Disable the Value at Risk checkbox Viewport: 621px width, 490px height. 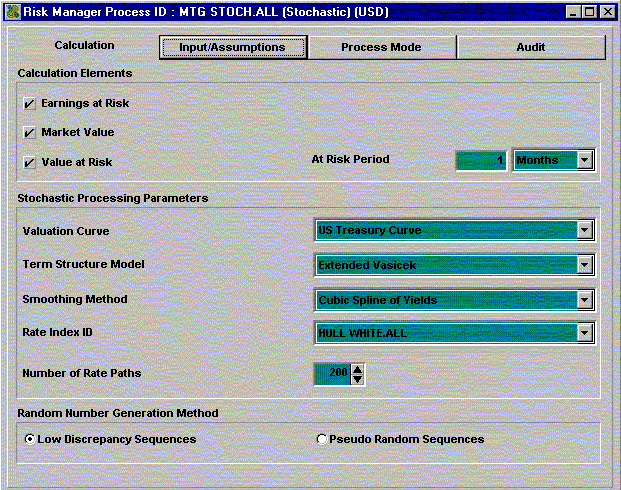point(29,162)
